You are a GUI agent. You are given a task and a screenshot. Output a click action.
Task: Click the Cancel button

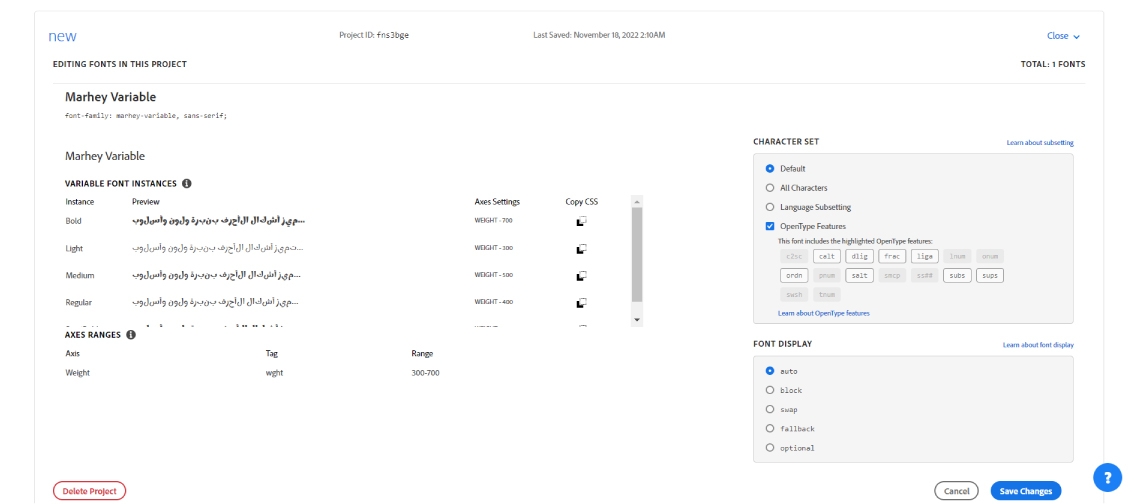point(956,491)
